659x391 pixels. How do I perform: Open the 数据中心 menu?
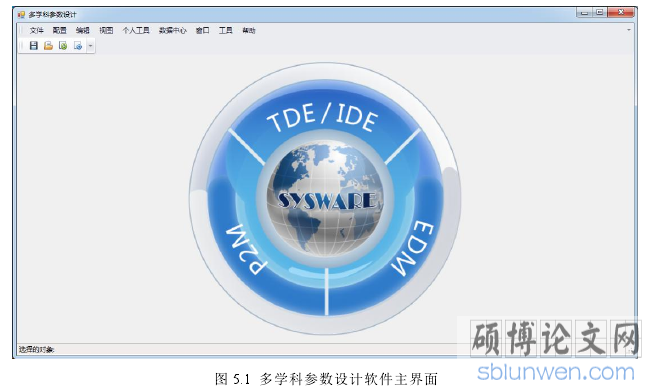172,30
